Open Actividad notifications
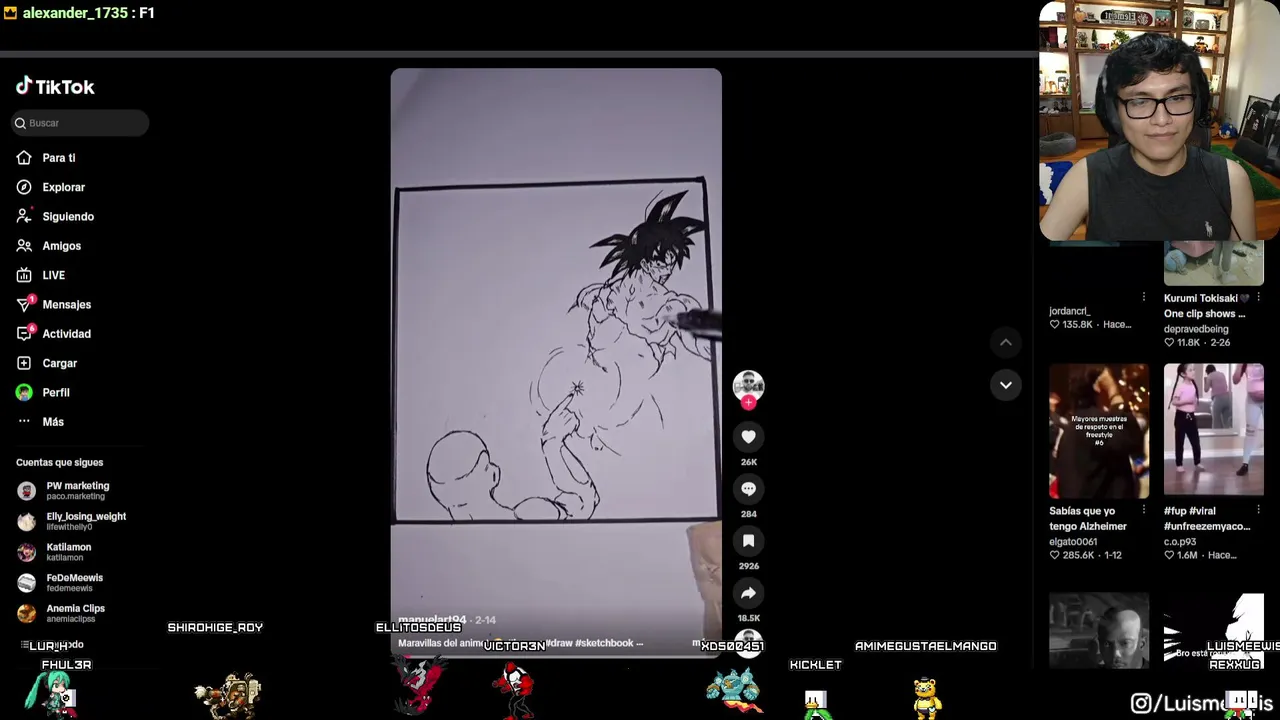The height and width of the screenshot is (720, 1280). tap(66, 334)
